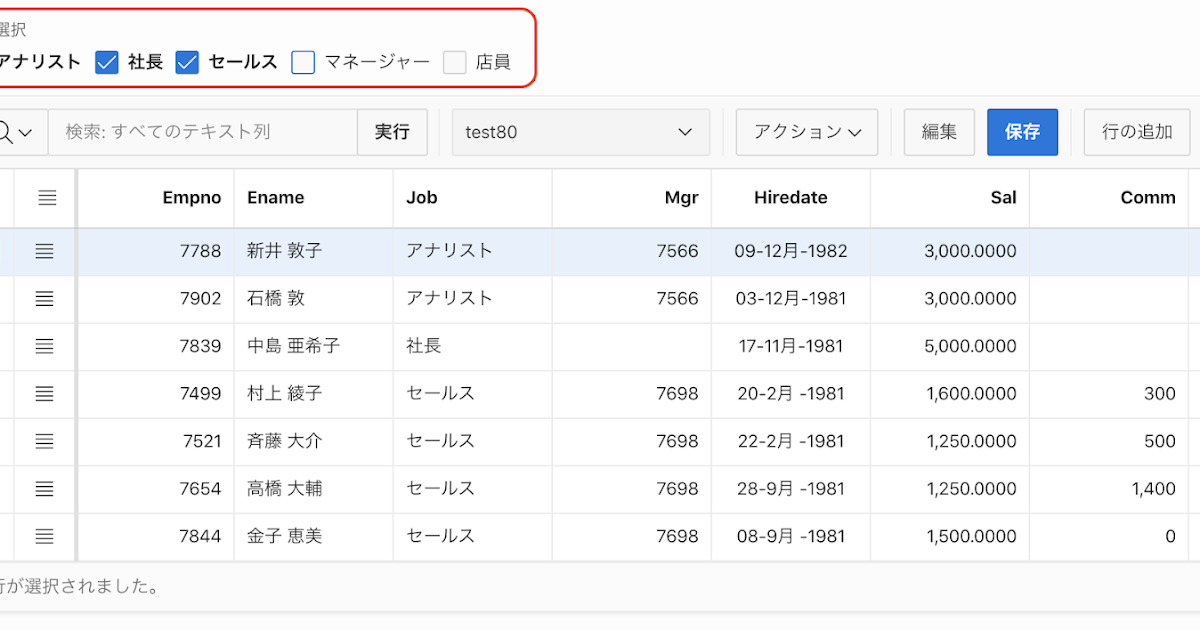
Task: Open the row actions icon for 中島 亜希子
Action: coord(45,346)
